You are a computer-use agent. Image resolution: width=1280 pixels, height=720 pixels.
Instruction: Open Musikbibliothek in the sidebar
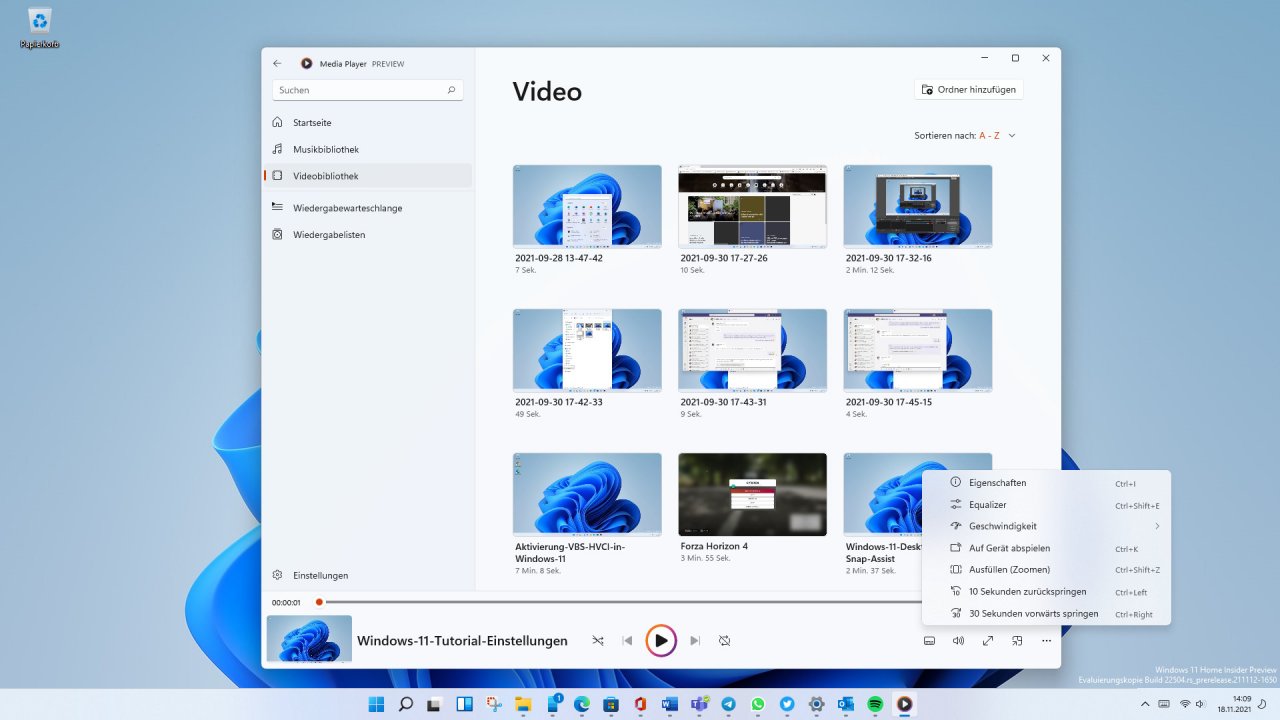(367, 149)
